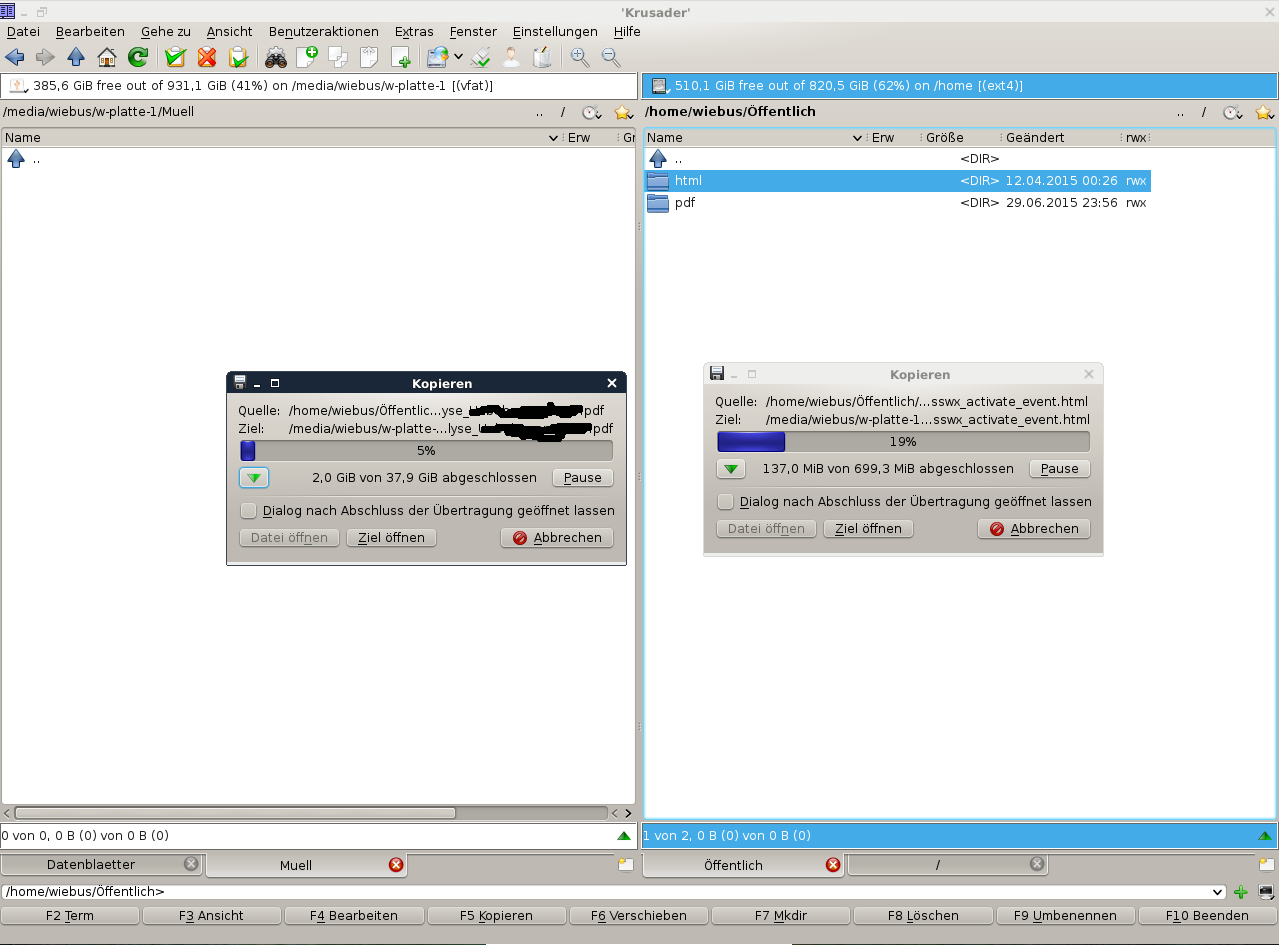The image size is (1279, 945).
Task: Click the F7 Mkdir function button
Action: pos(780,915)
